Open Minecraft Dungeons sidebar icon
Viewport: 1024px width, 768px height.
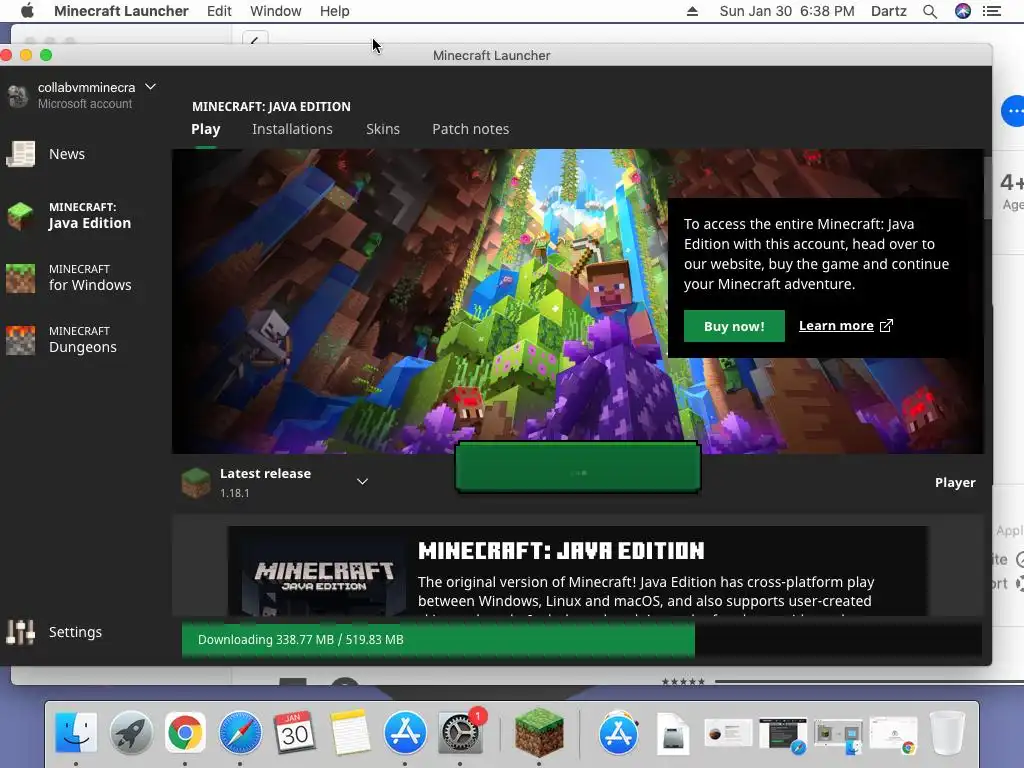click(x=20, y=340)
